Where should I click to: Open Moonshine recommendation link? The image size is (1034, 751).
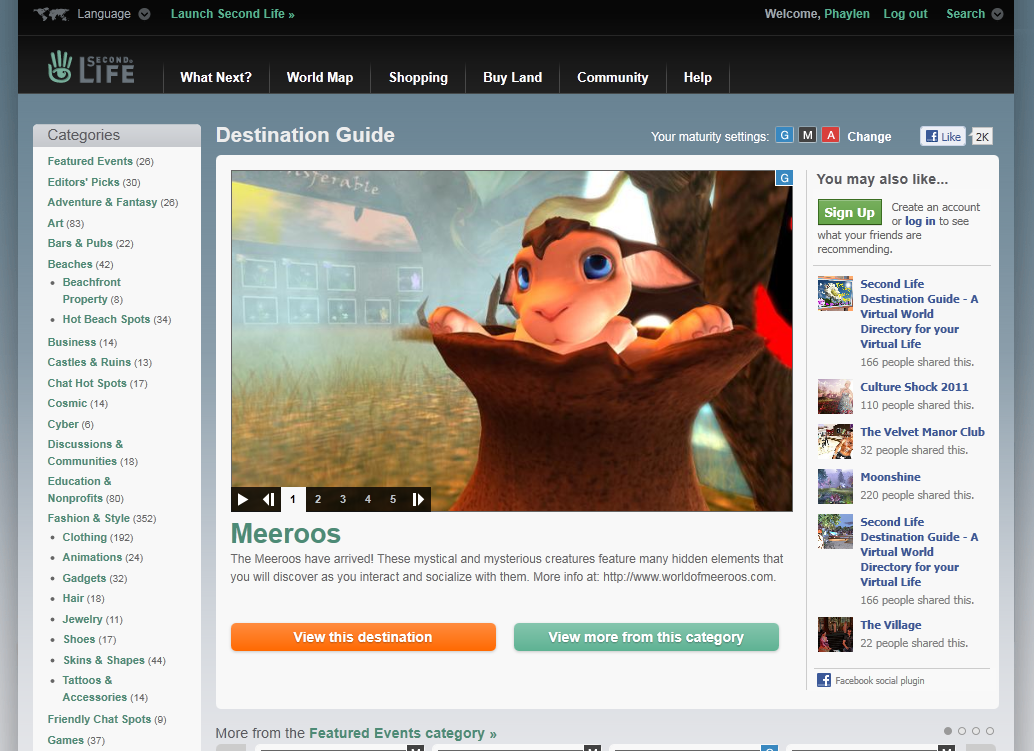(x=890, y=477)
